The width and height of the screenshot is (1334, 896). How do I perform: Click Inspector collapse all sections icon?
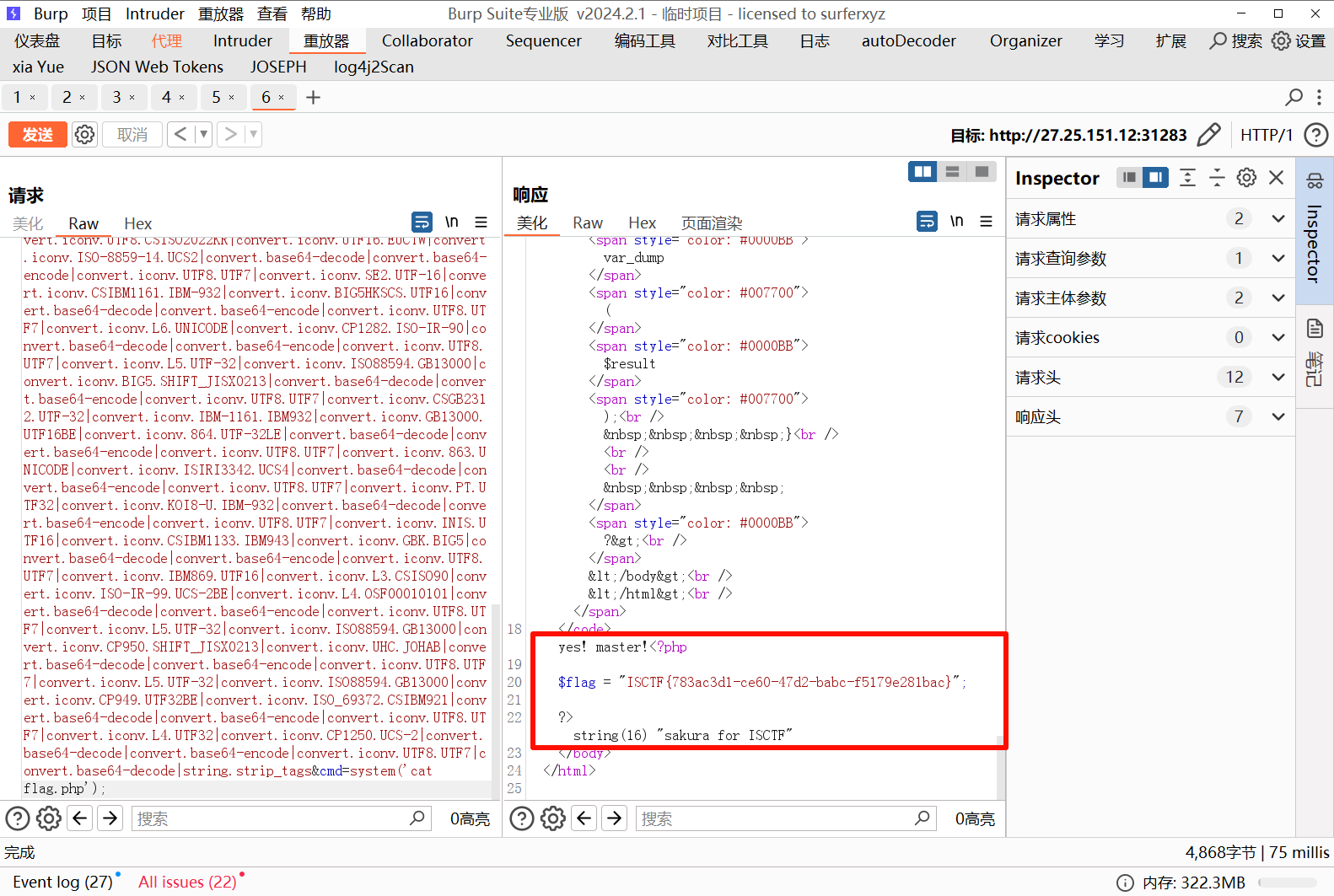tap(1217, 177)
